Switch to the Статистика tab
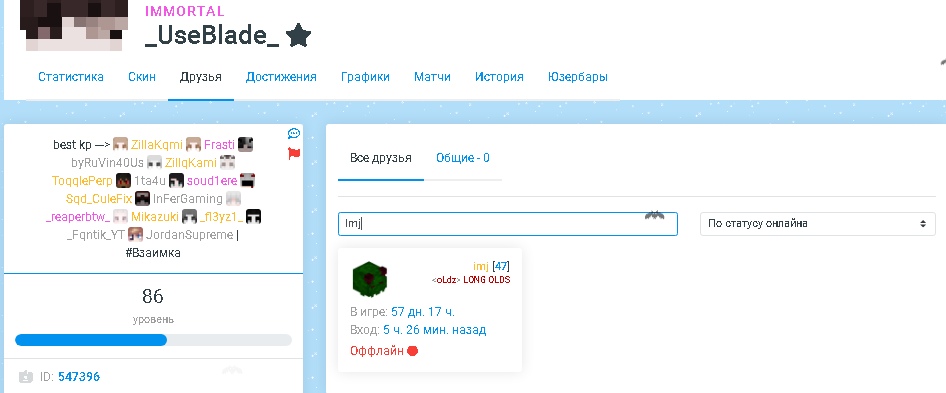 [x=71, y=77]
